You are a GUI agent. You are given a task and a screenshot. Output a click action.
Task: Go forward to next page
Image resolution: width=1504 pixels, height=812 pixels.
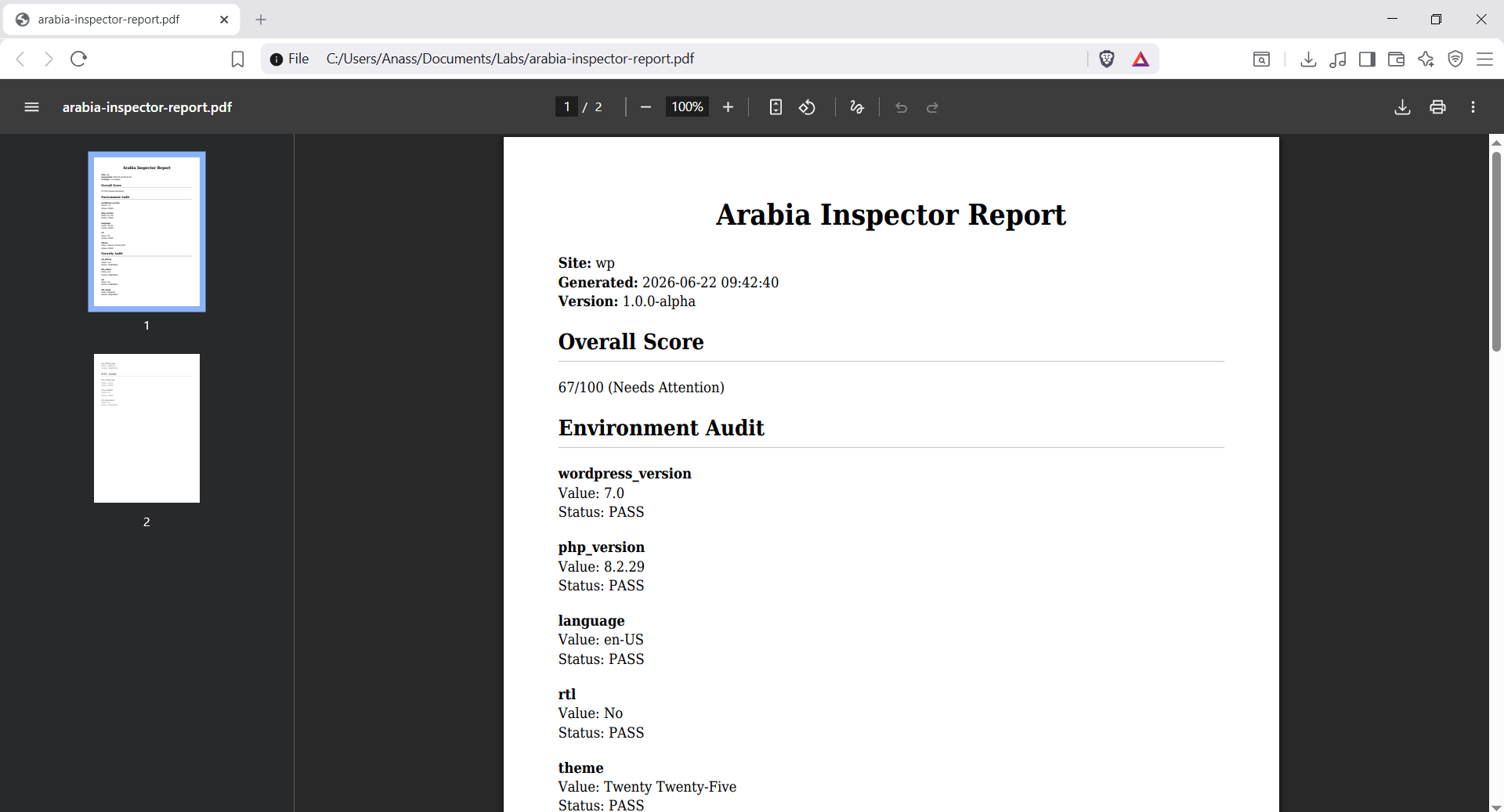pos(49,59)
